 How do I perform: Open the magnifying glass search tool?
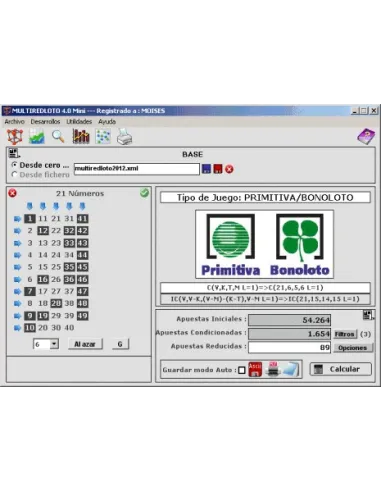point(58,136)
